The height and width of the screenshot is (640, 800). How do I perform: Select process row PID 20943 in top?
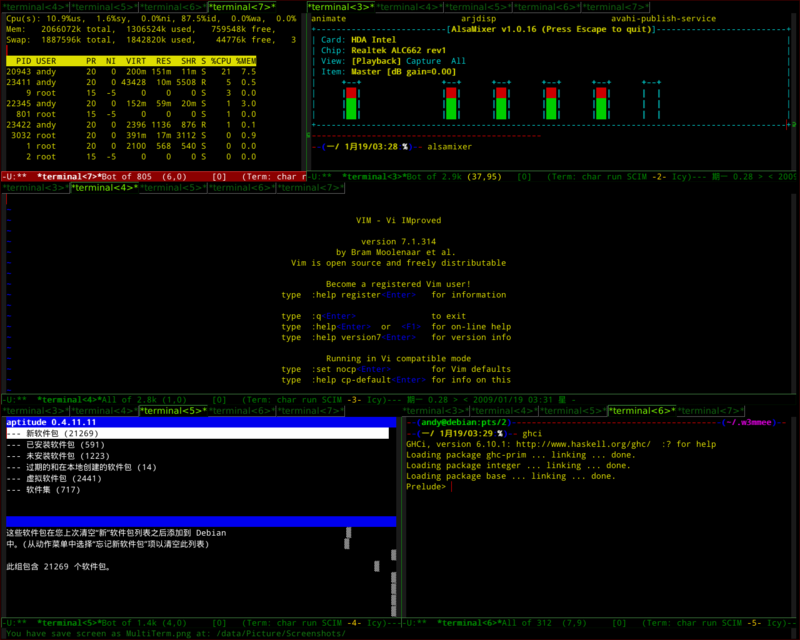(131, 71)
